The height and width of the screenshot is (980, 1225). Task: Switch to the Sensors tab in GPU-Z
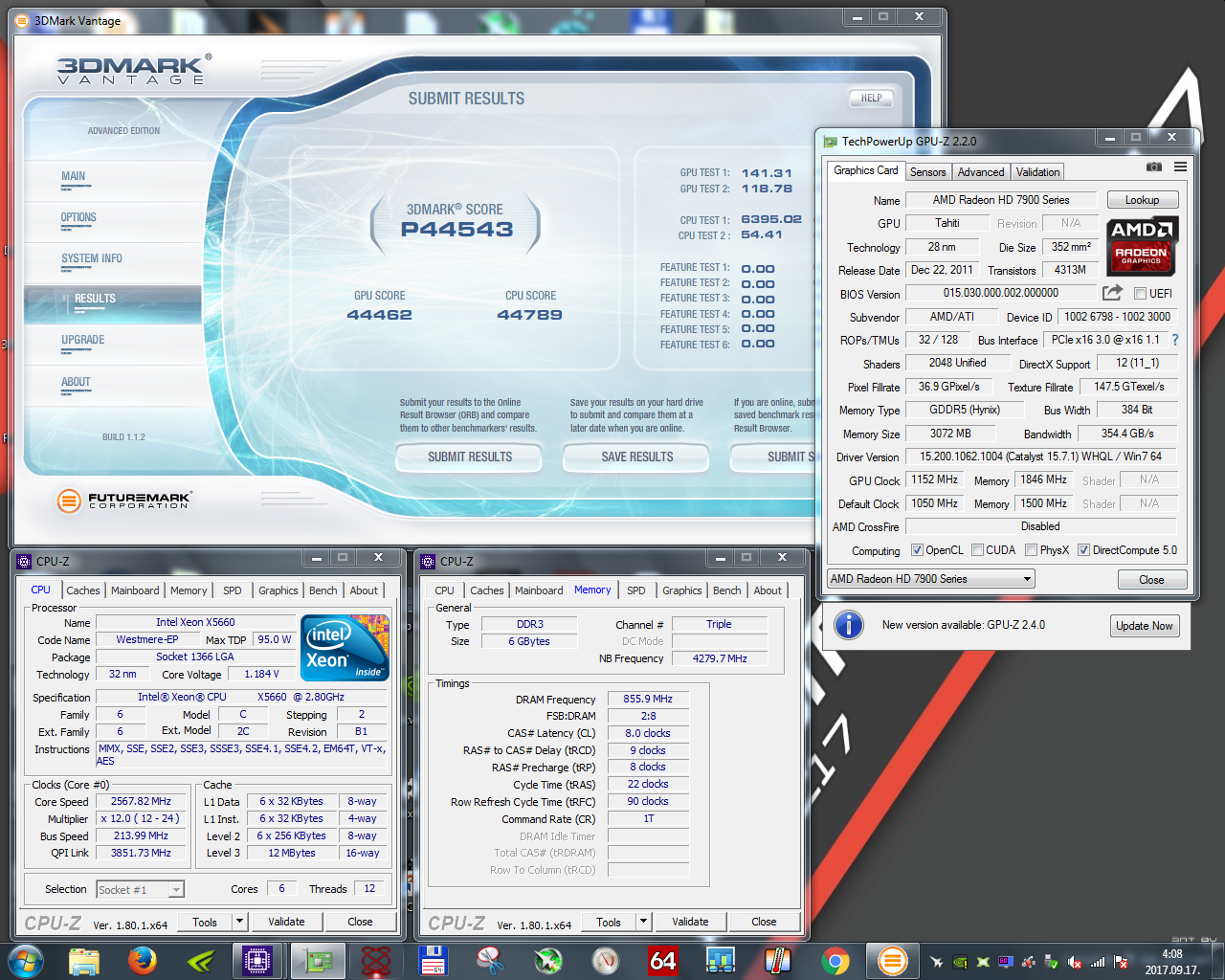coord(927,172)
